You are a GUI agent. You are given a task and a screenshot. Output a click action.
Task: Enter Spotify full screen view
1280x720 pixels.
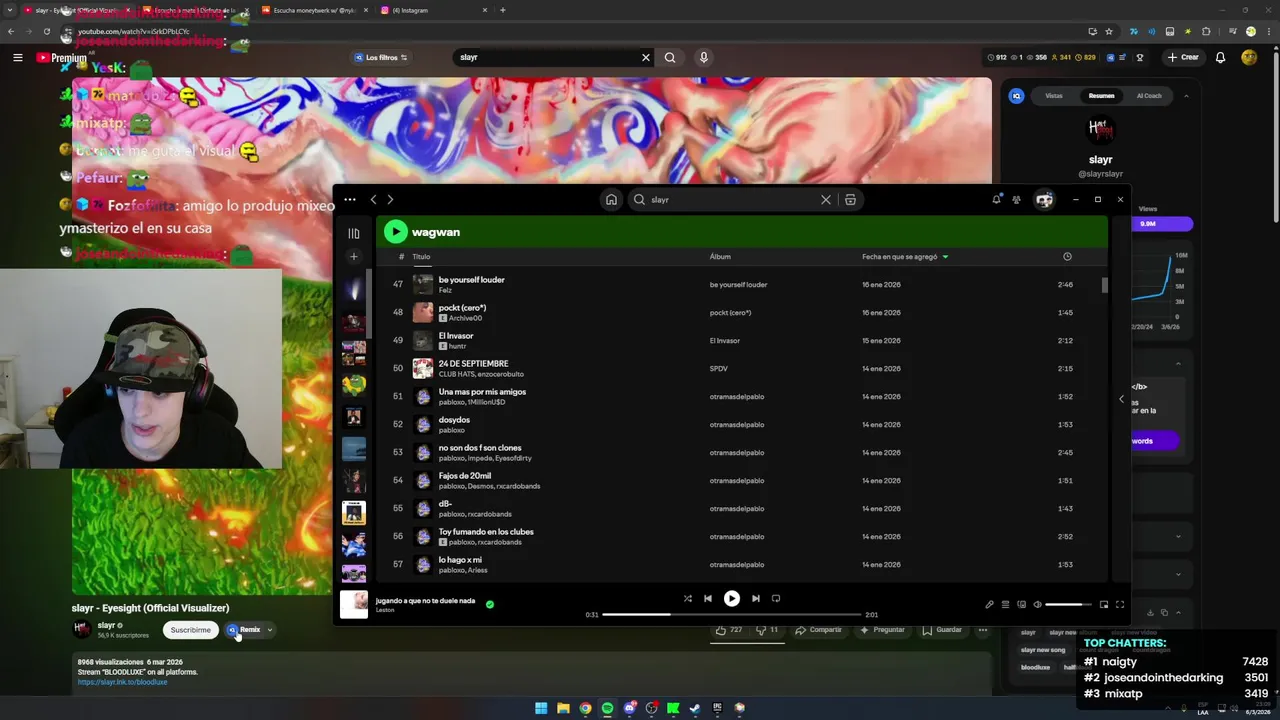pos(1120,604)
